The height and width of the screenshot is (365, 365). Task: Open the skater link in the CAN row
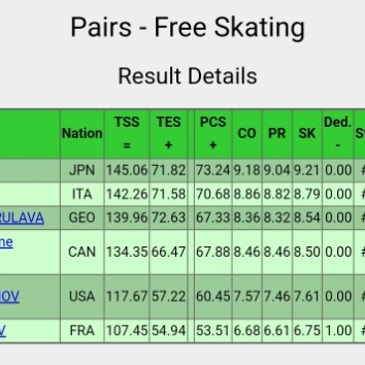pos(6,242)
